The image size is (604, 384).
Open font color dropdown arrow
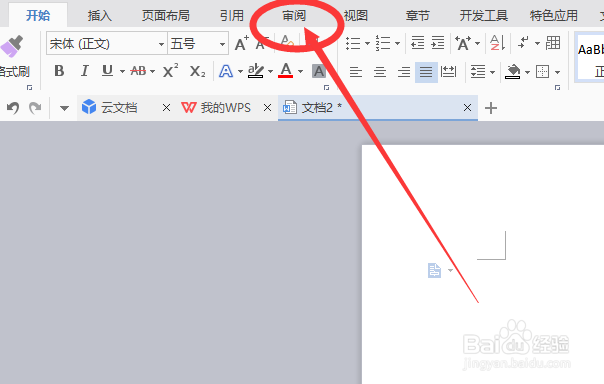[300, 72]
